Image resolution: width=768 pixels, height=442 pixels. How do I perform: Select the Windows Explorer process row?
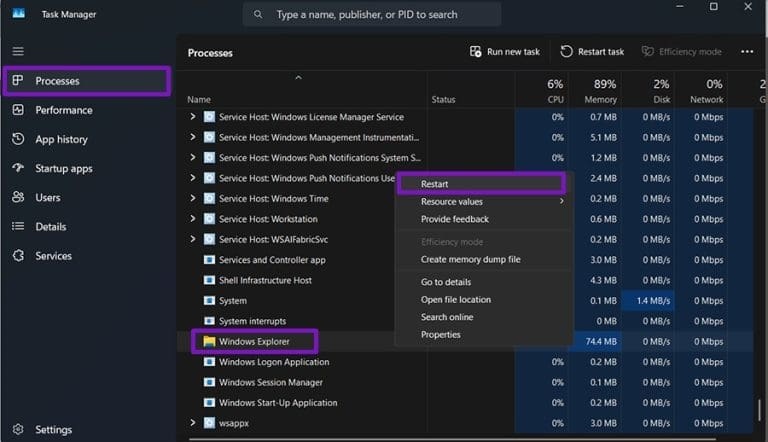(465, 342)
